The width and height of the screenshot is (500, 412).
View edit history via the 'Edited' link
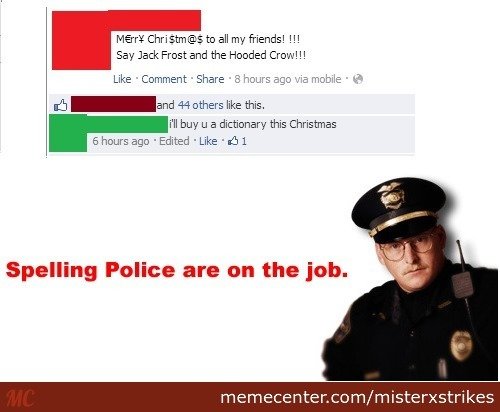174,141
